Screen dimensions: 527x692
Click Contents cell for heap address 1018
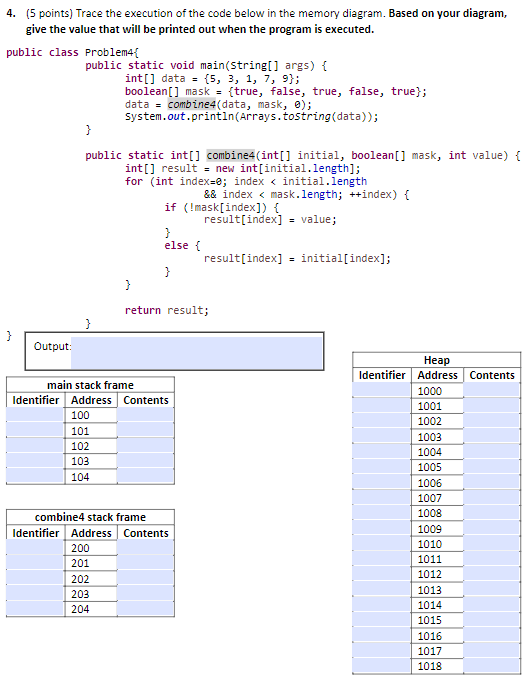492,666
